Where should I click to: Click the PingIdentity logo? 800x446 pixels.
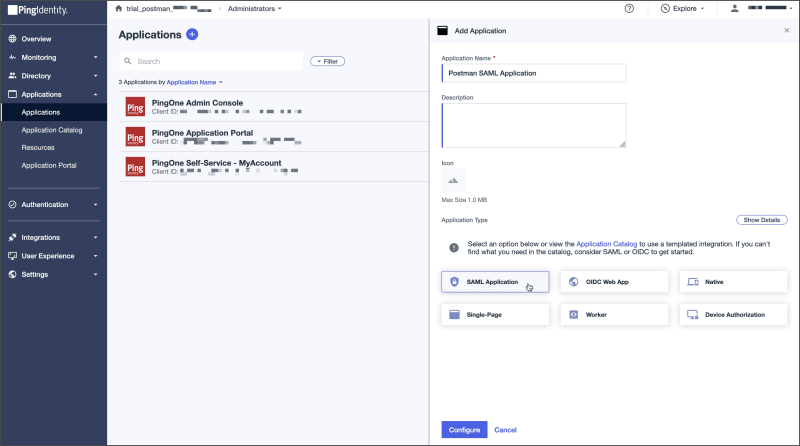38,10
